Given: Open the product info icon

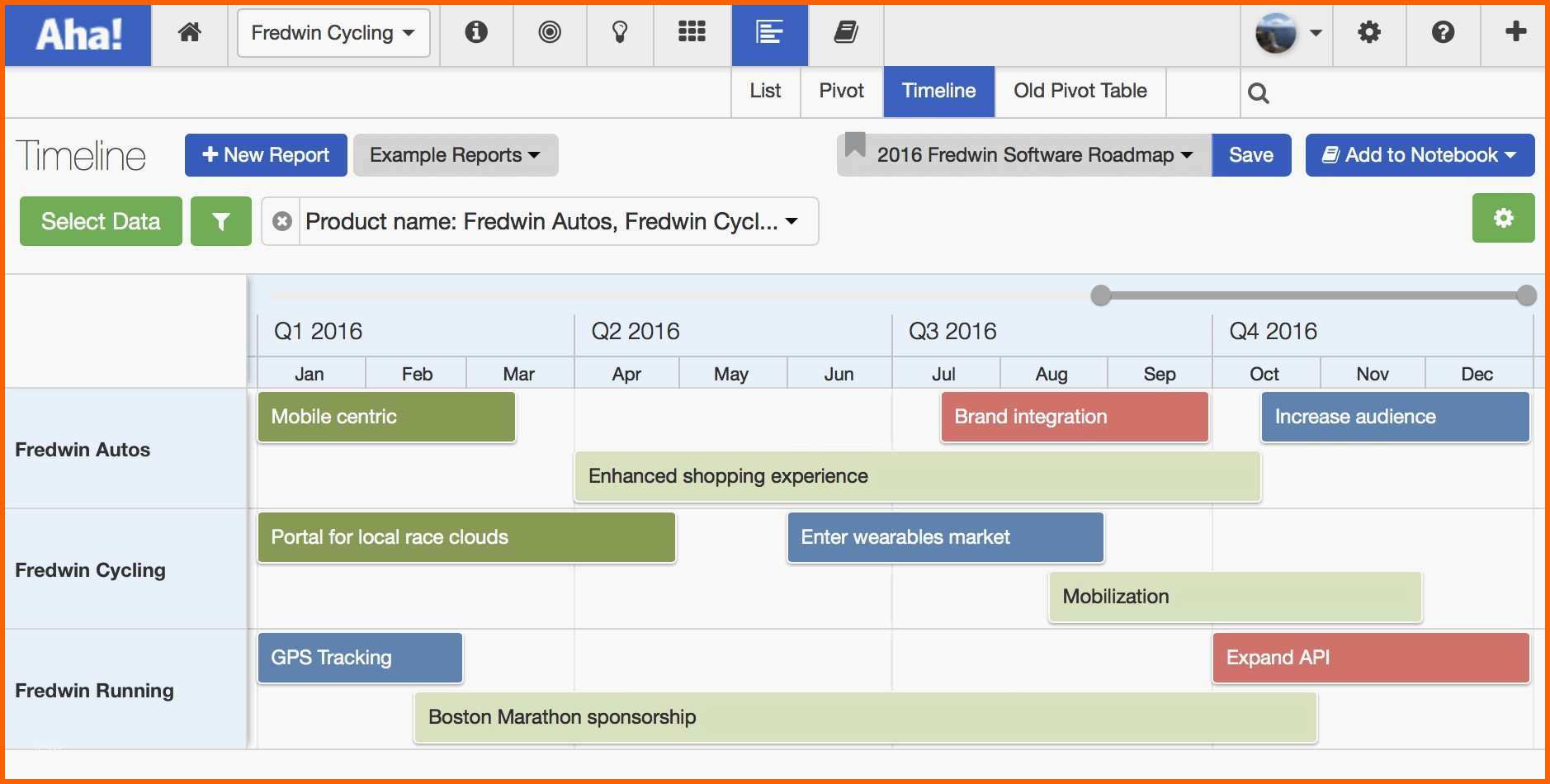Looking at the screenshot, I should pyautogui.click(x=476, y=32).
